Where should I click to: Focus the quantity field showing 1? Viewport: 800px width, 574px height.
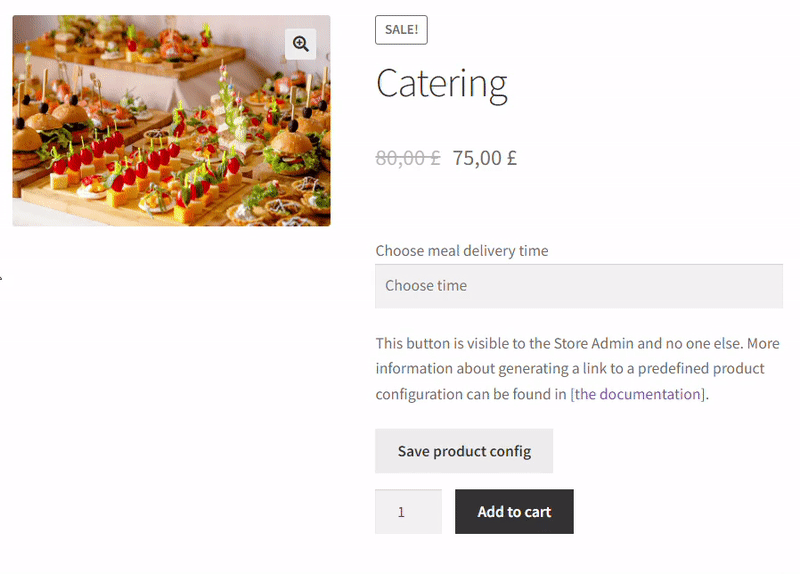click(x=409, y=512)
